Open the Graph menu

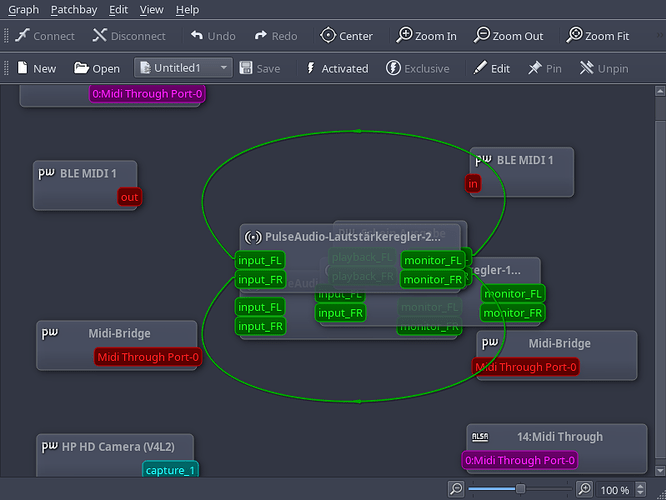pyautogui.click(x=23, y=9)
